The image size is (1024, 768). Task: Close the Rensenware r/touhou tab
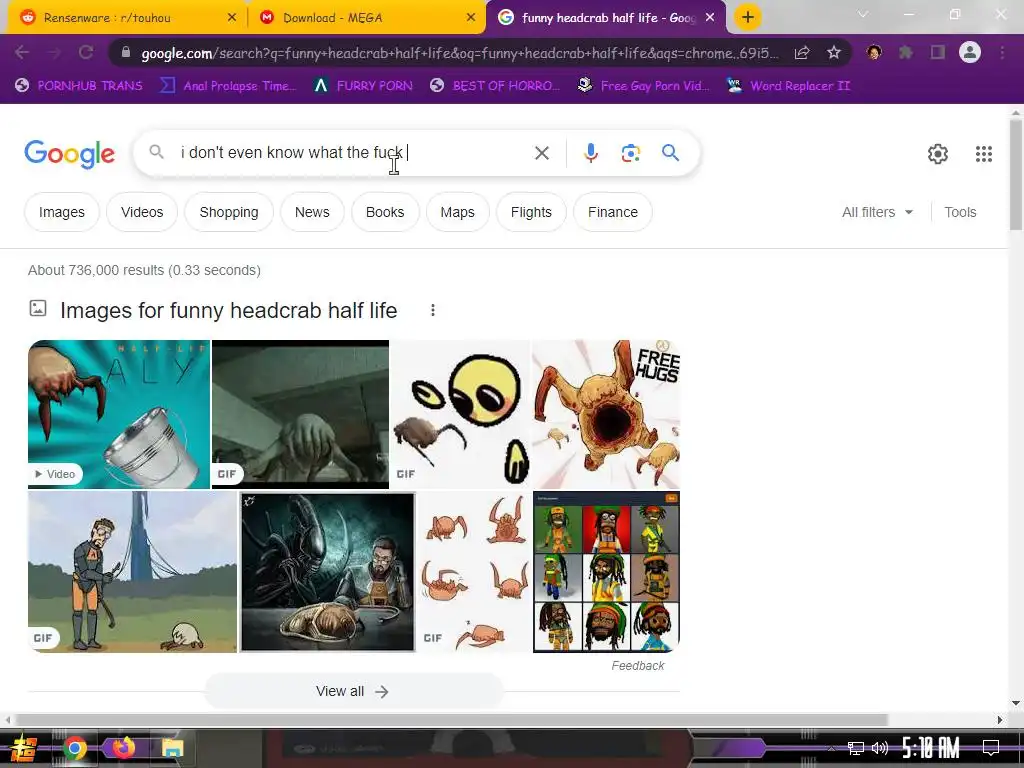click(232, 18)
